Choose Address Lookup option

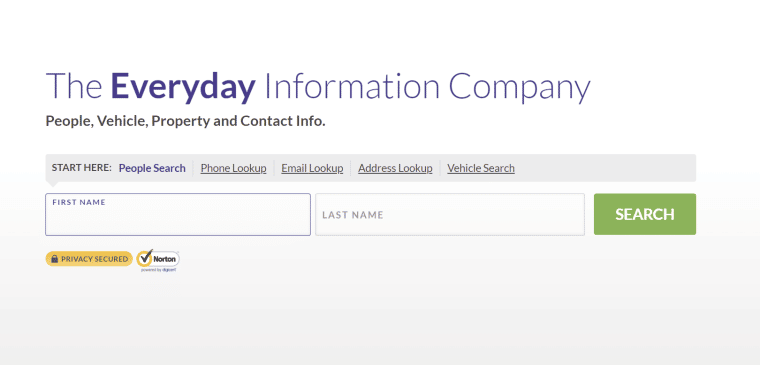tap(395, 168)
